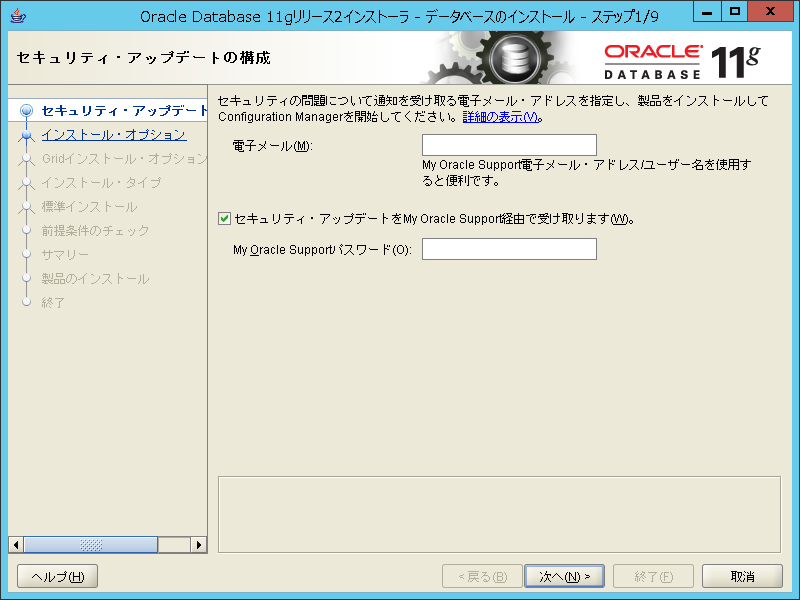This screenshot has height=600, width=800.
Task: Click the My Oracle Support電子メール hint text
Action: pos(587,172)
